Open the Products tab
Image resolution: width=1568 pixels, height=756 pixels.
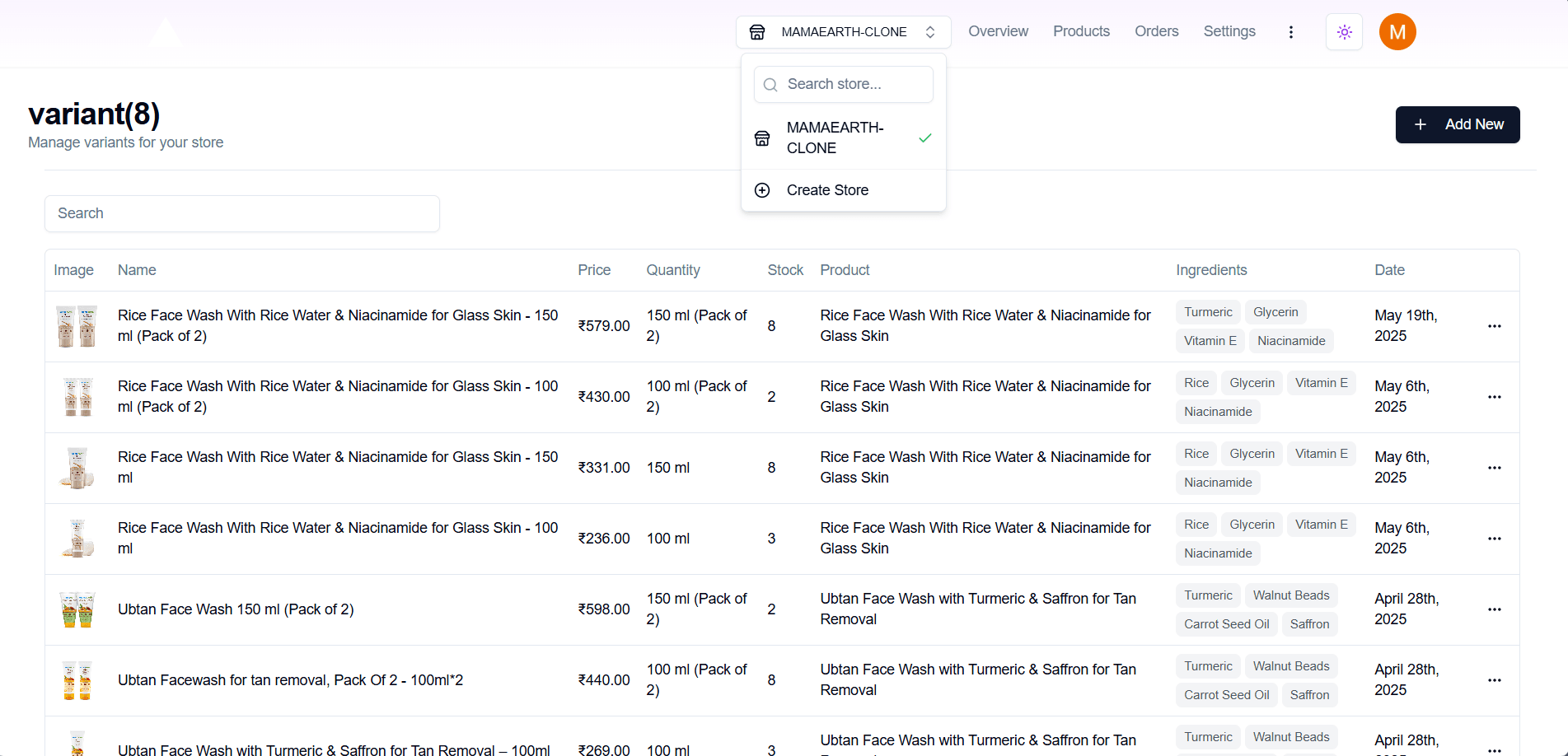1081,31
